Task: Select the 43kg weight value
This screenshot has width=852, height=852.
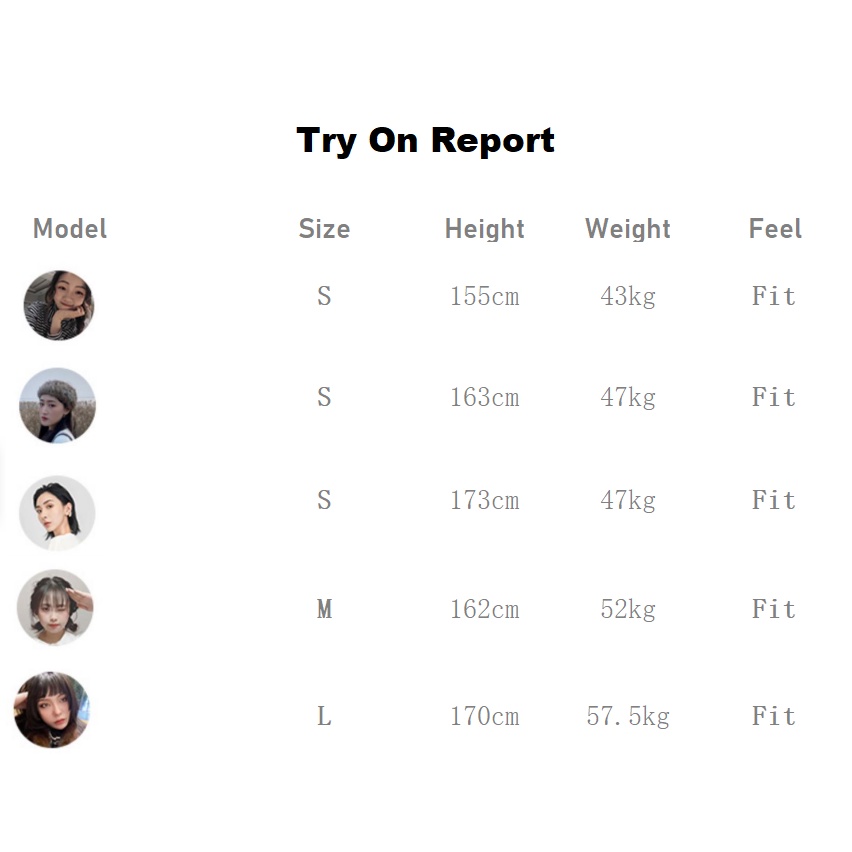Action: (x=628, y=297)
